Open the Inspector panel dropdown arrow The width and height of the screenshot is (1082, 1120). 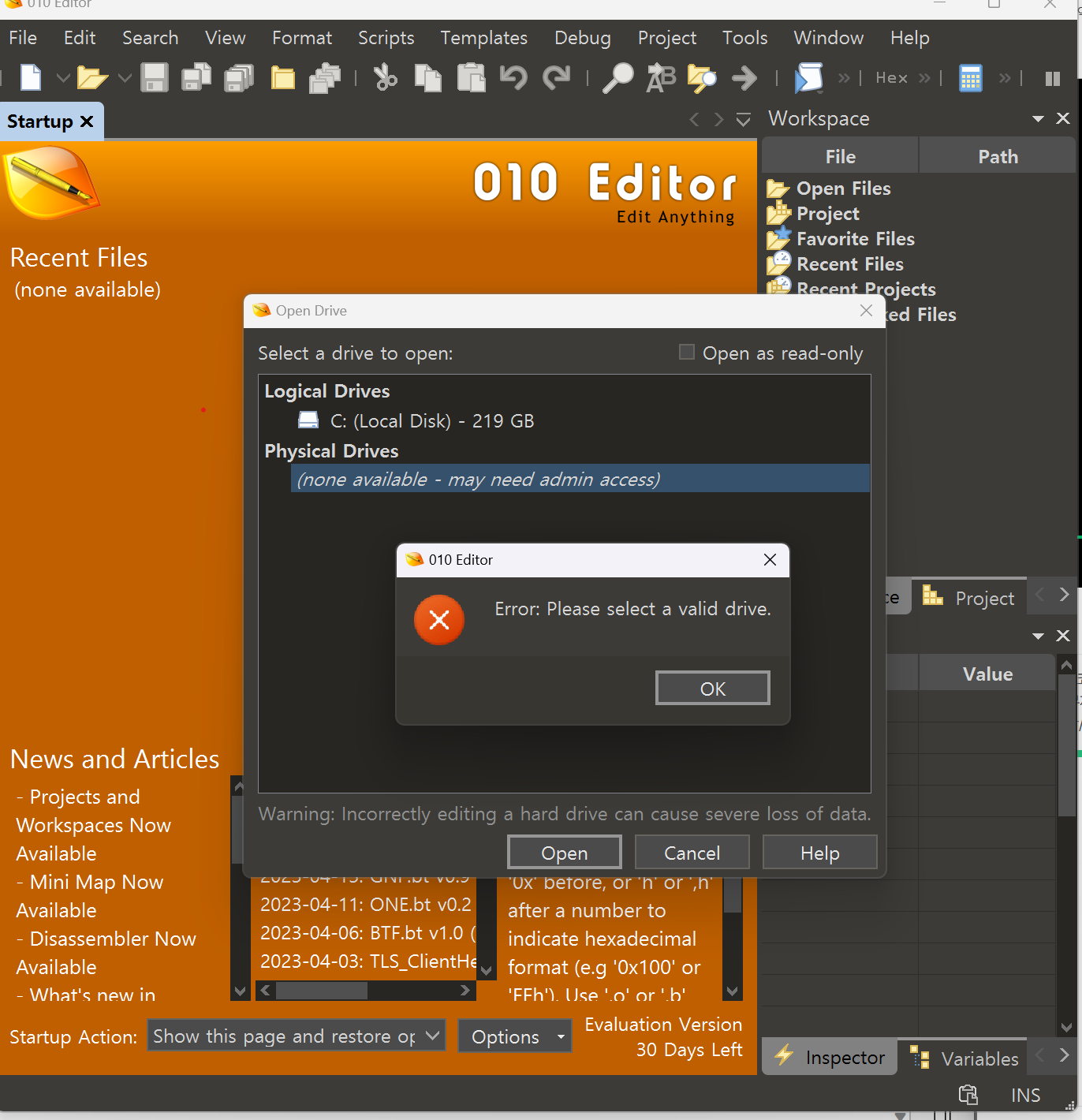tap(1038, 636)
